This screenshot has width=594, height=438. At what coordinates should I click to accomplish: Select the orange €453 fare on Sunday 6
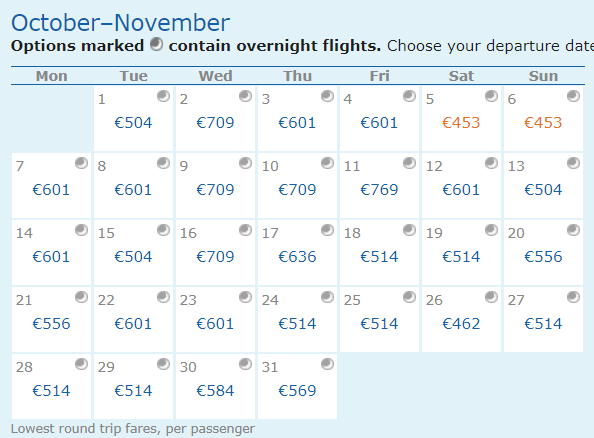point(543,123)
